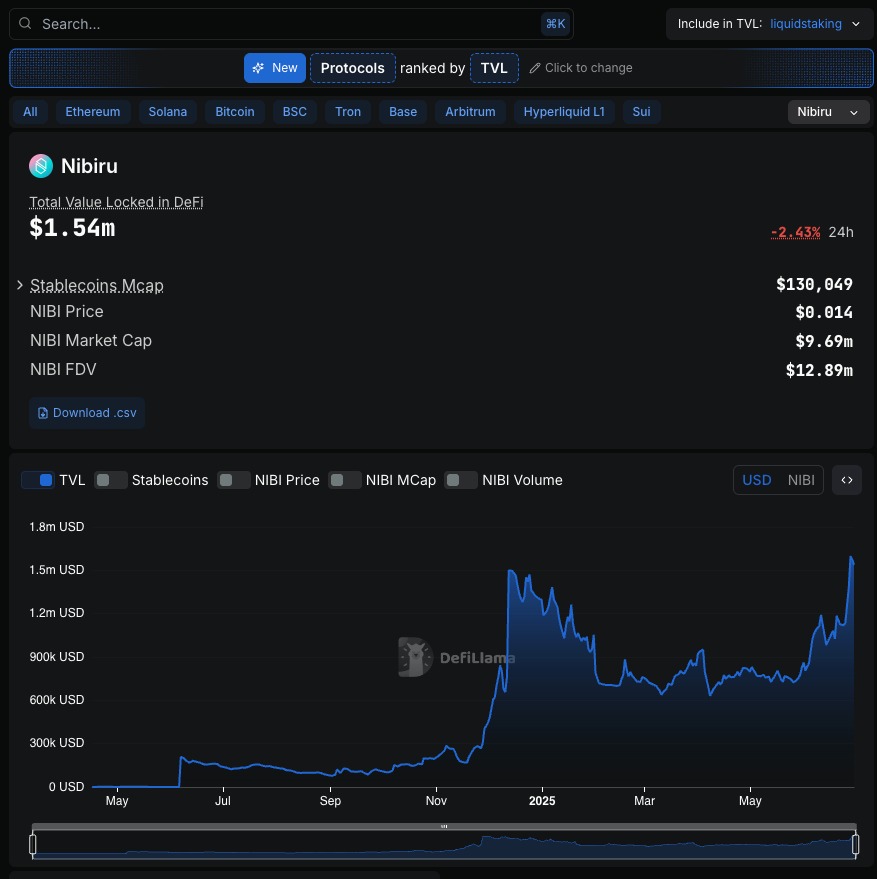Click the NIBI Price $0.014 value

tap(824, 312)
